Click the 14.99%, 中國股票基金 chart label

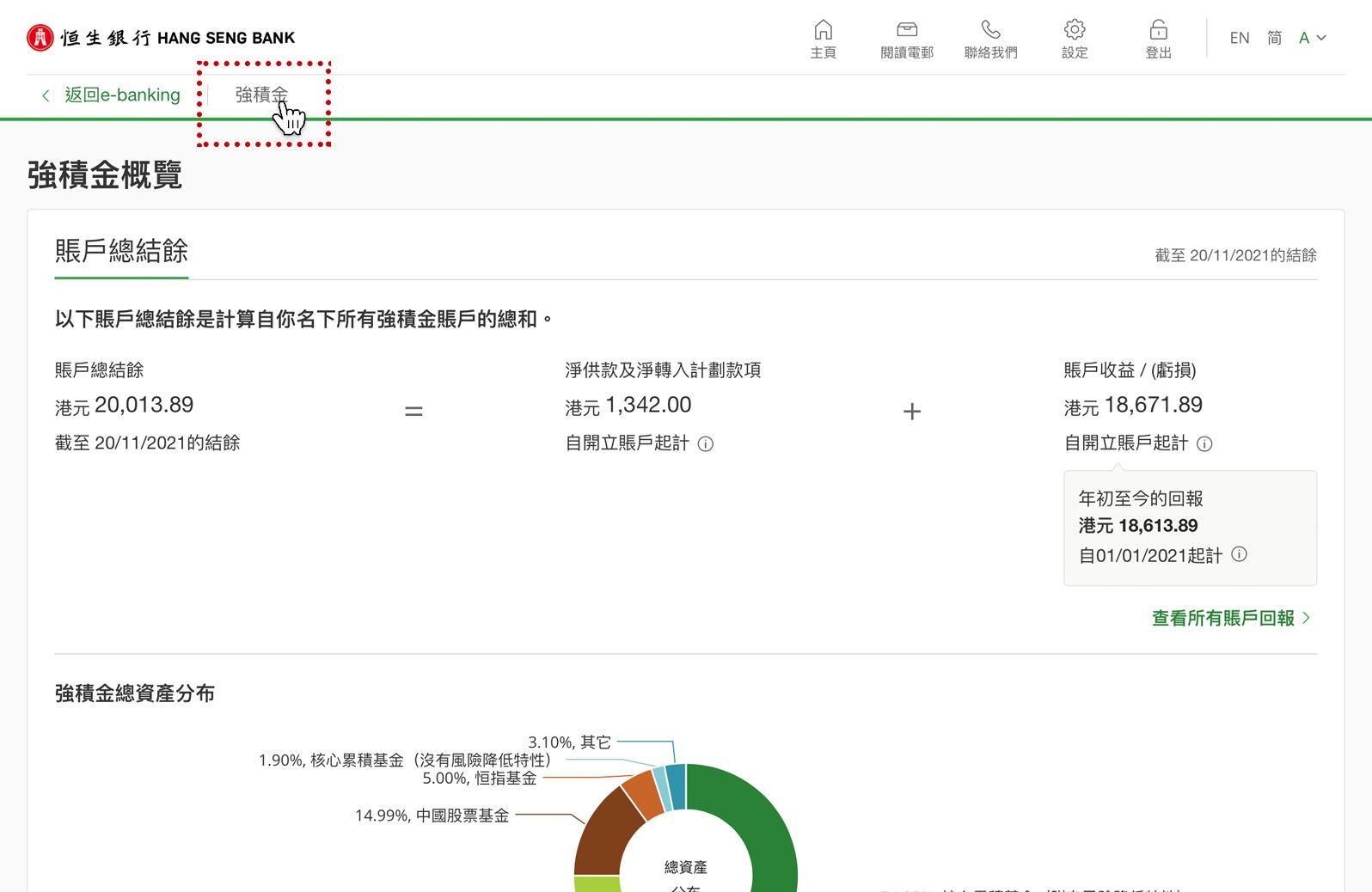(432, 816)
